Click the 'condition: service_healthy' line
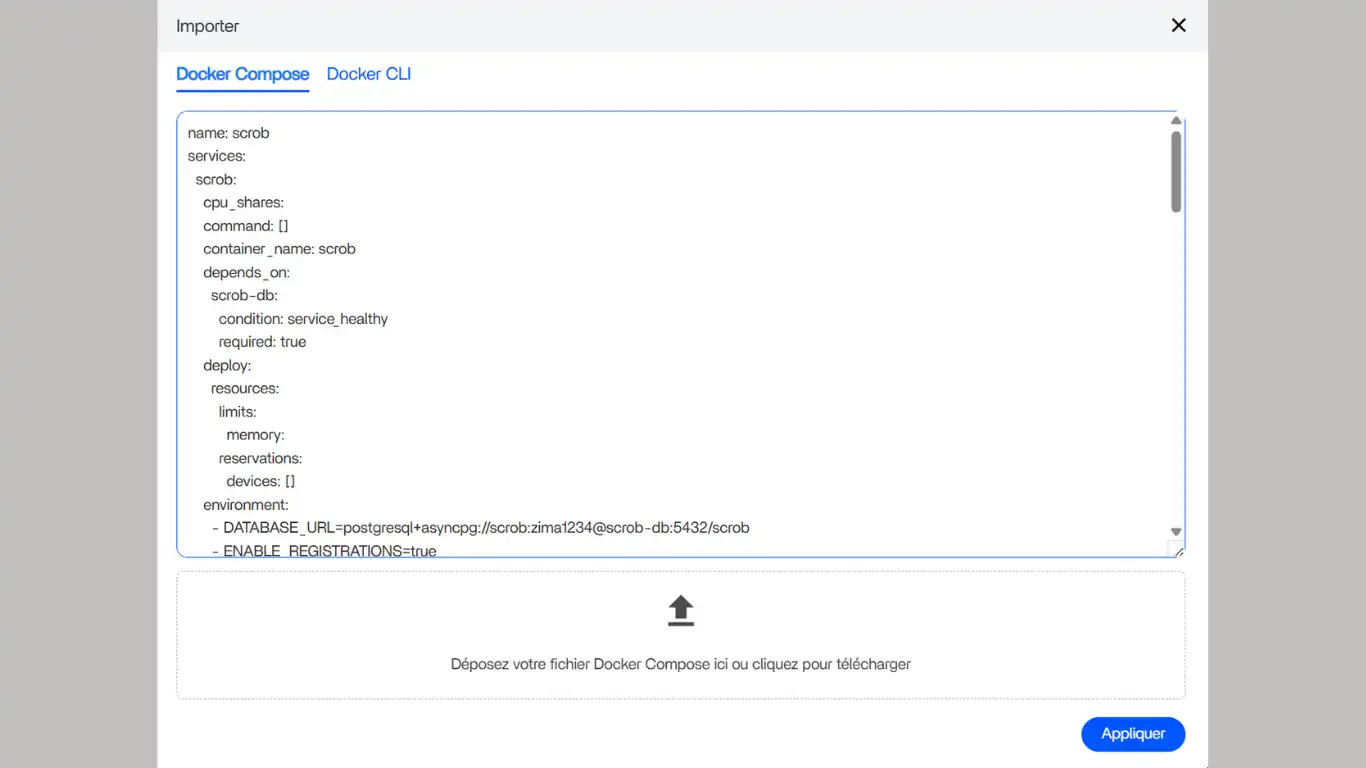The image size is (1366, 768). tap(303, 319)
